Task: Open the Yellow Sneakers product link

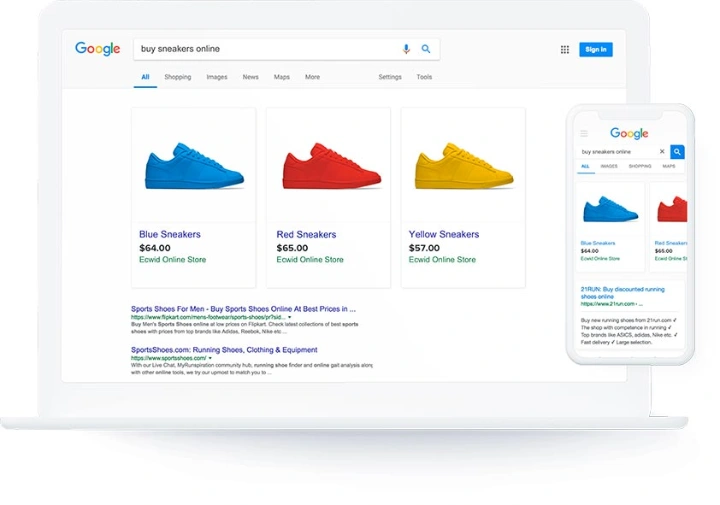Action: pyautogui.click(x=444, y=234)
